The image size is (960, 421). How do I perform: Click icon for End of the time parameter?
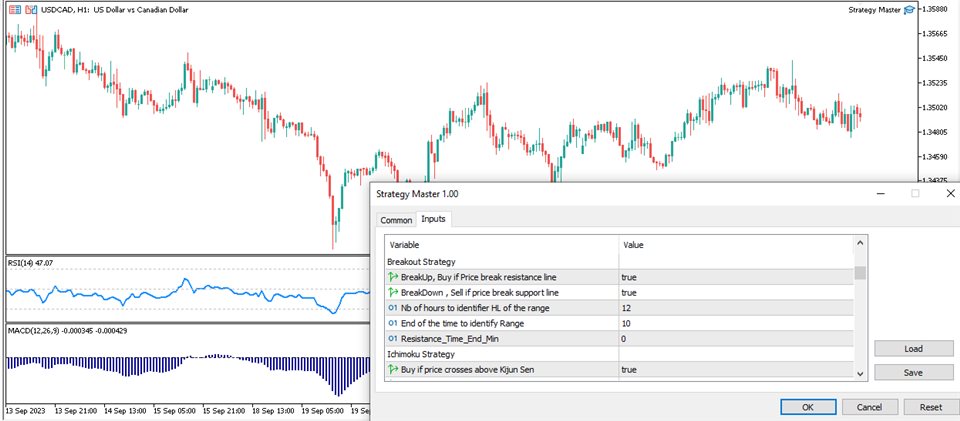(x=392, y=323)
